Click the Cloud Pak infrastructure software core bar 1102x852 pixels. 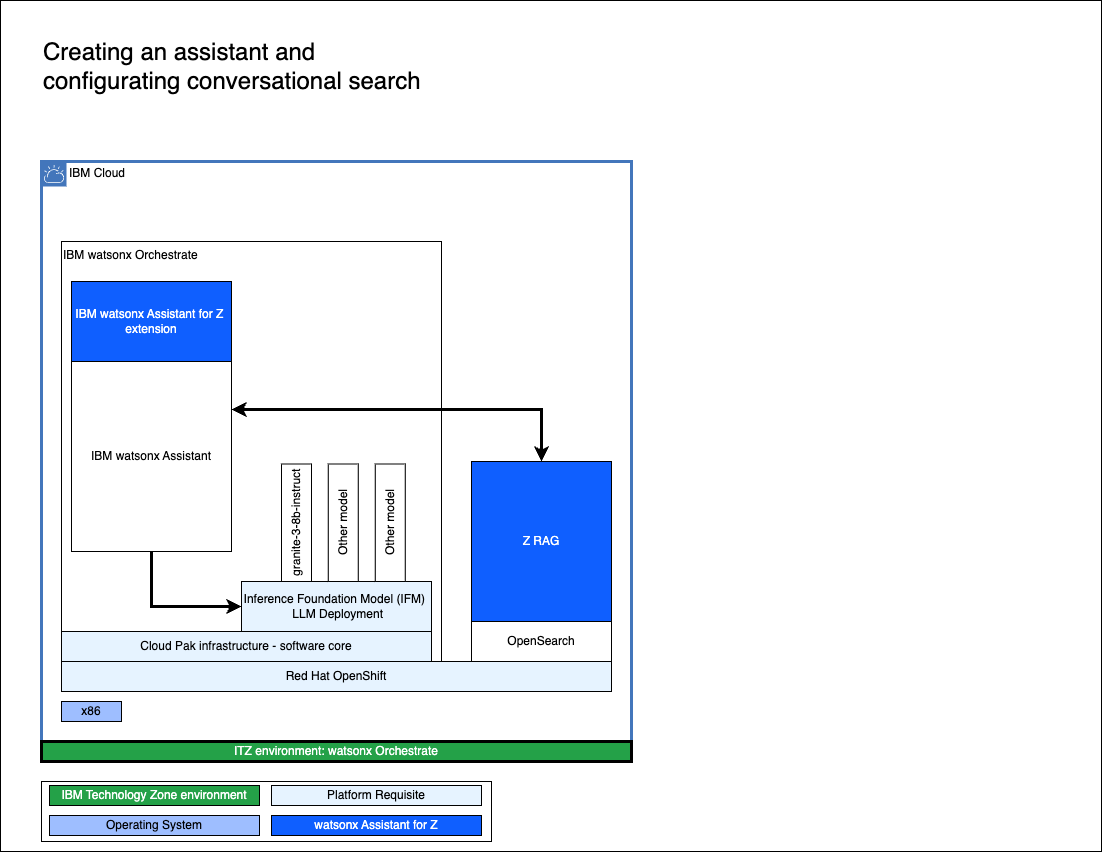pos(246,646)
